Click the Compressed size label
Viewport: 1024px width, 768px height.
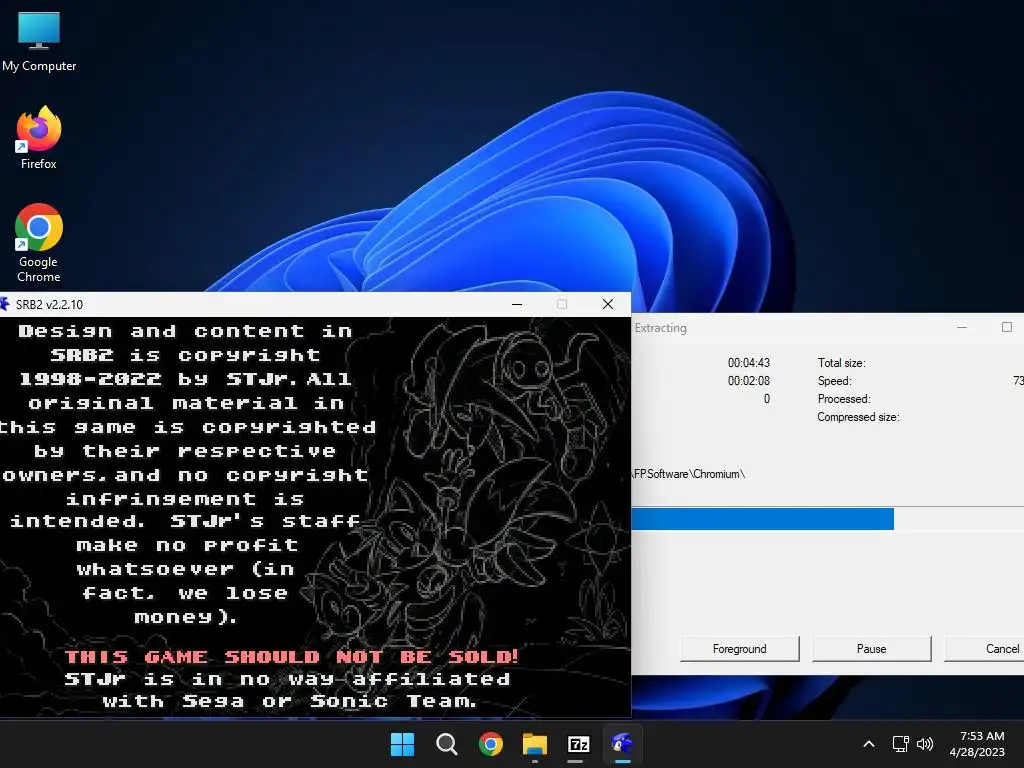858,417
